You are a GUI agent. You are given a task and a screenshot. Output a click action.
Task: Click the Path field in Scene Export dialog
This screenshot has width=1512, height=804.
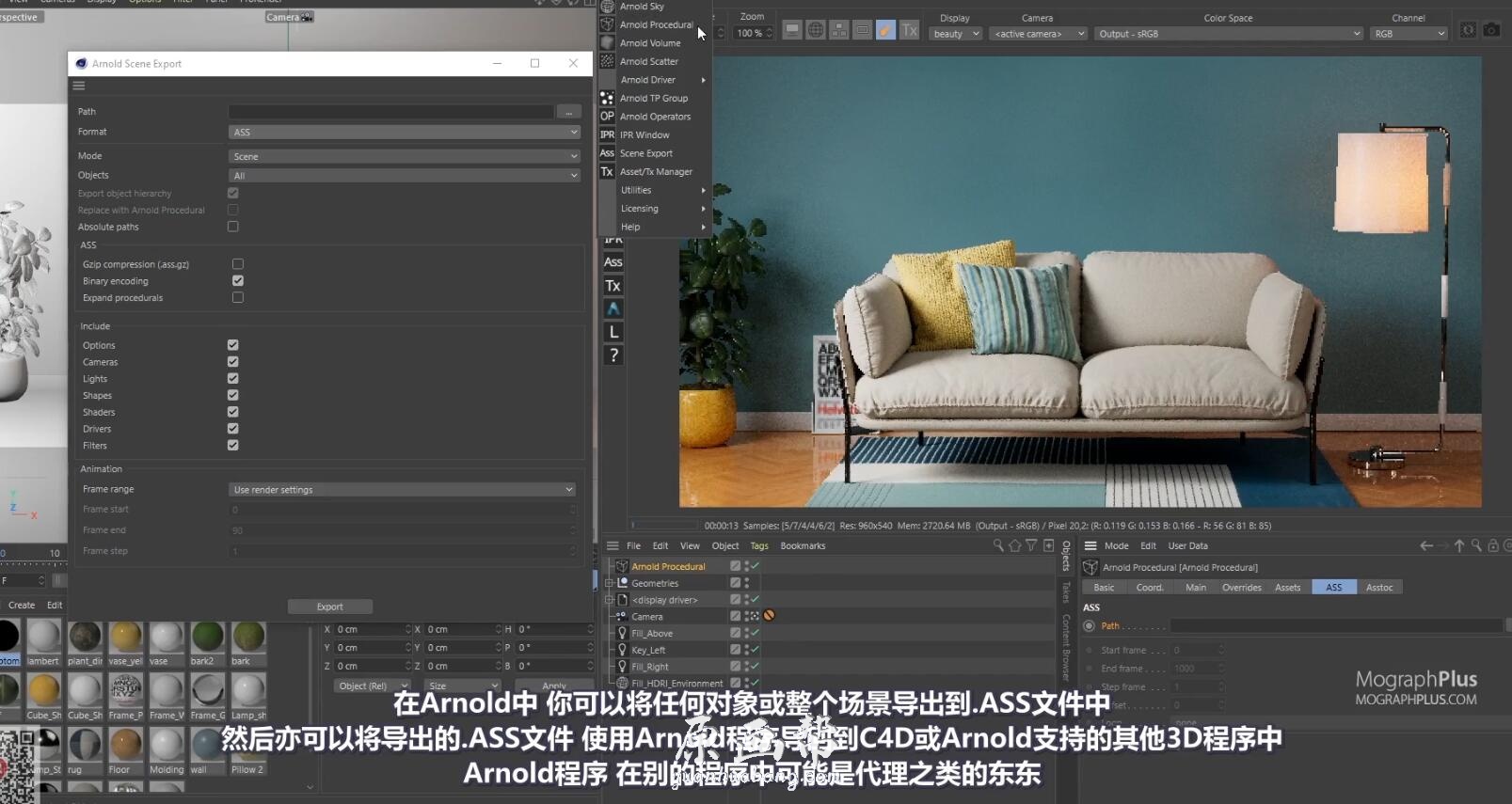click(x=390, y=112)
